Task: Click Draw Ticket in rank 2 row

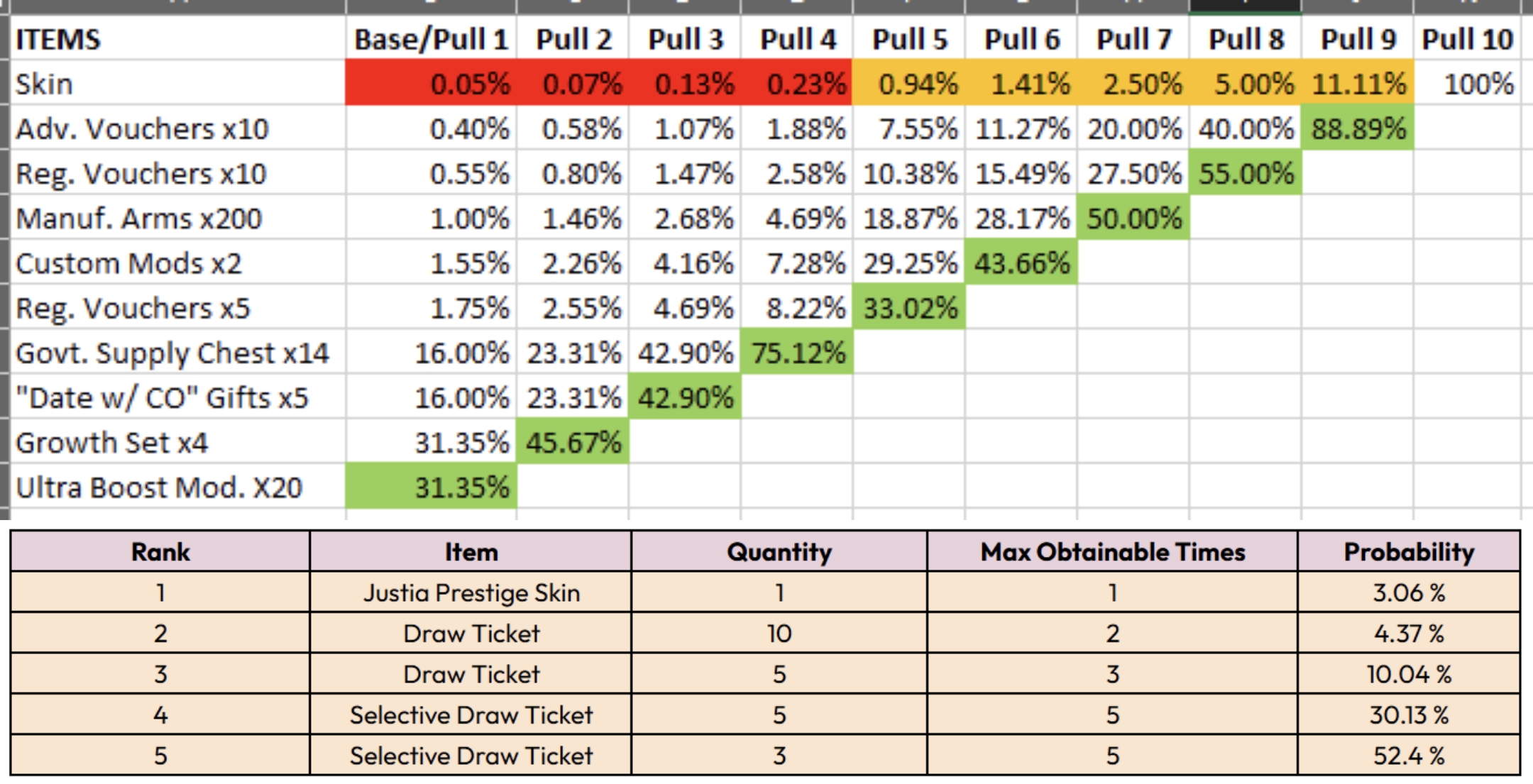Action: tap(471, 633)
